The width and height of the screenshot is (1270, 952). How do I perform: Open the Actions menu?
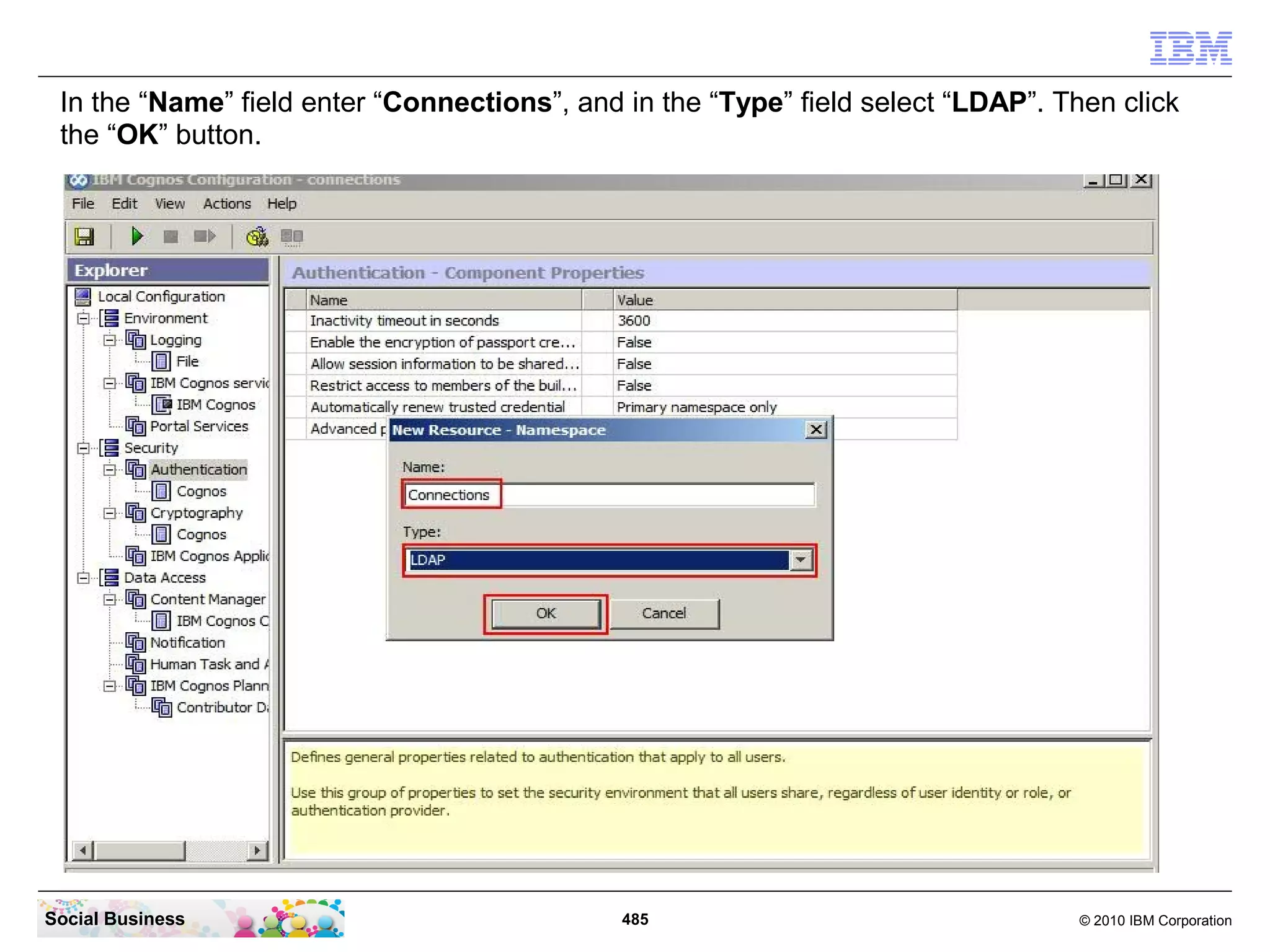click(227, 204)
